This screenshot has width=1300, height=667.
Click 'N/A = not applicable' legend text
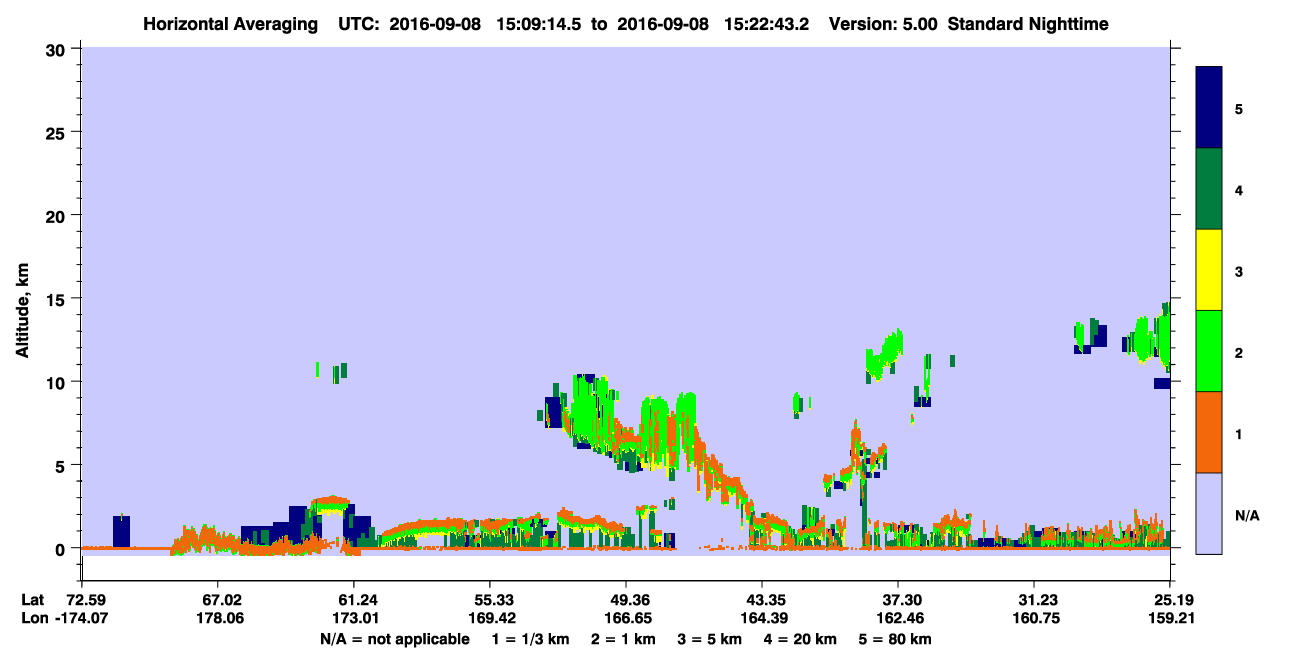[395, 638]
